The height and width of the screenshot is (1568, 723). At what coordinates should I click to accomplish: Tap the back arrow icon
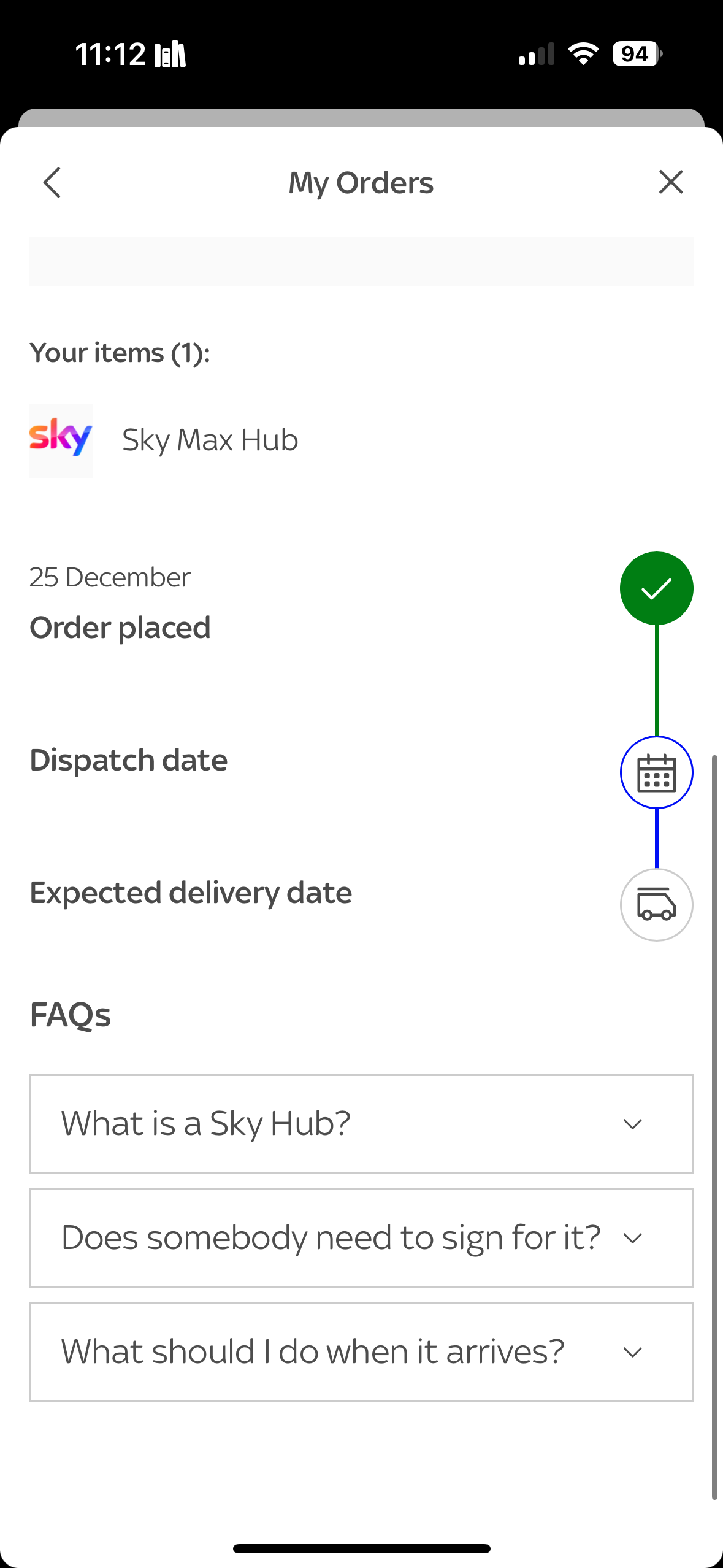[x=52, y=182]
